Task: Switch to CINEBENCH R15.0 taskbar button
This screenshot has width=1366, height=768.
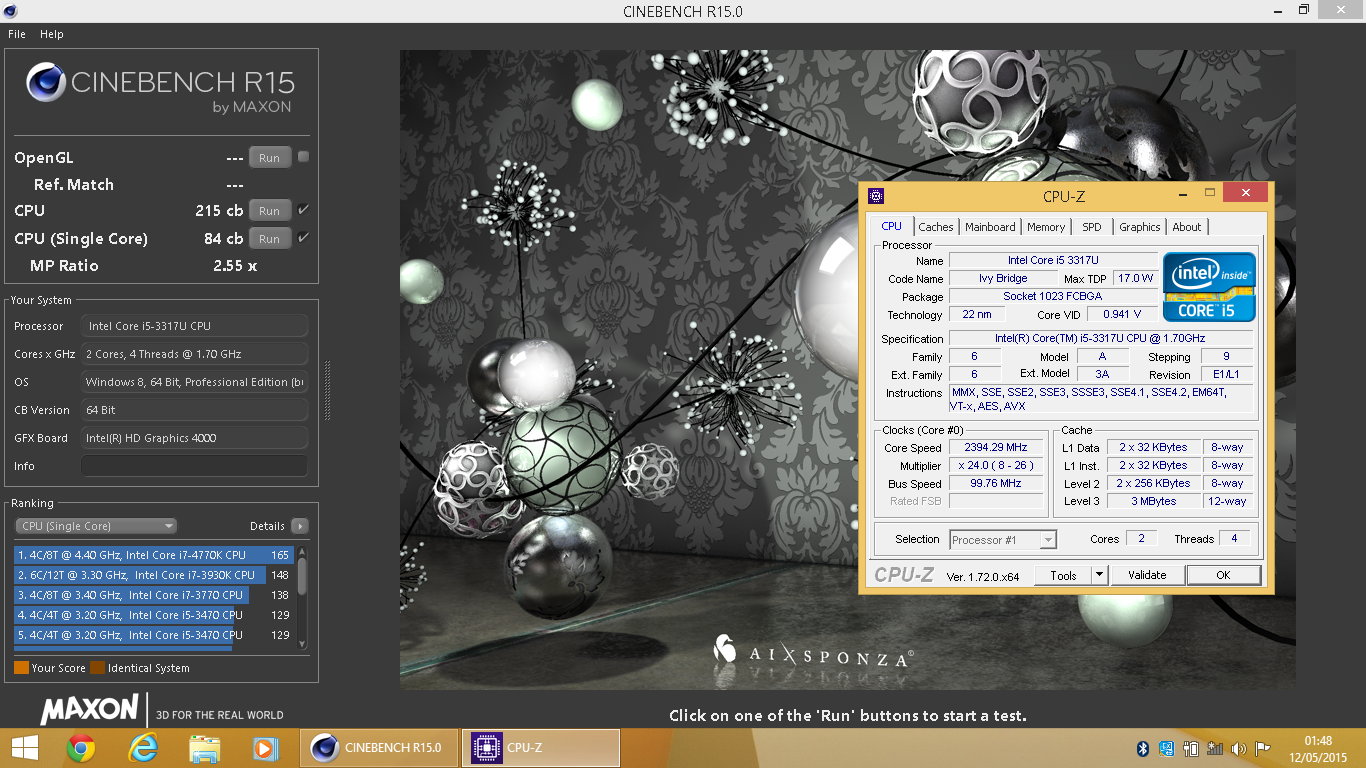Action: [379, 748]
